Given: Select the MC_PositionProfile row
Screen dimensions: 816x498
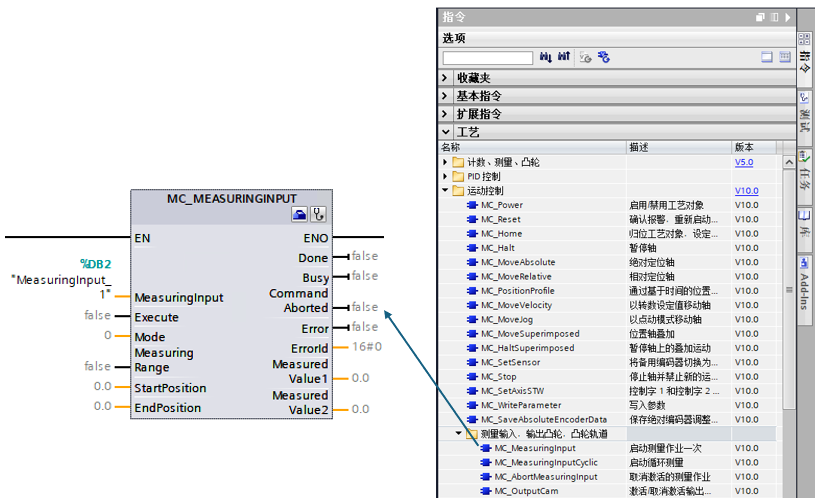Looking at the screenshot, I should (x=607, y=291).
